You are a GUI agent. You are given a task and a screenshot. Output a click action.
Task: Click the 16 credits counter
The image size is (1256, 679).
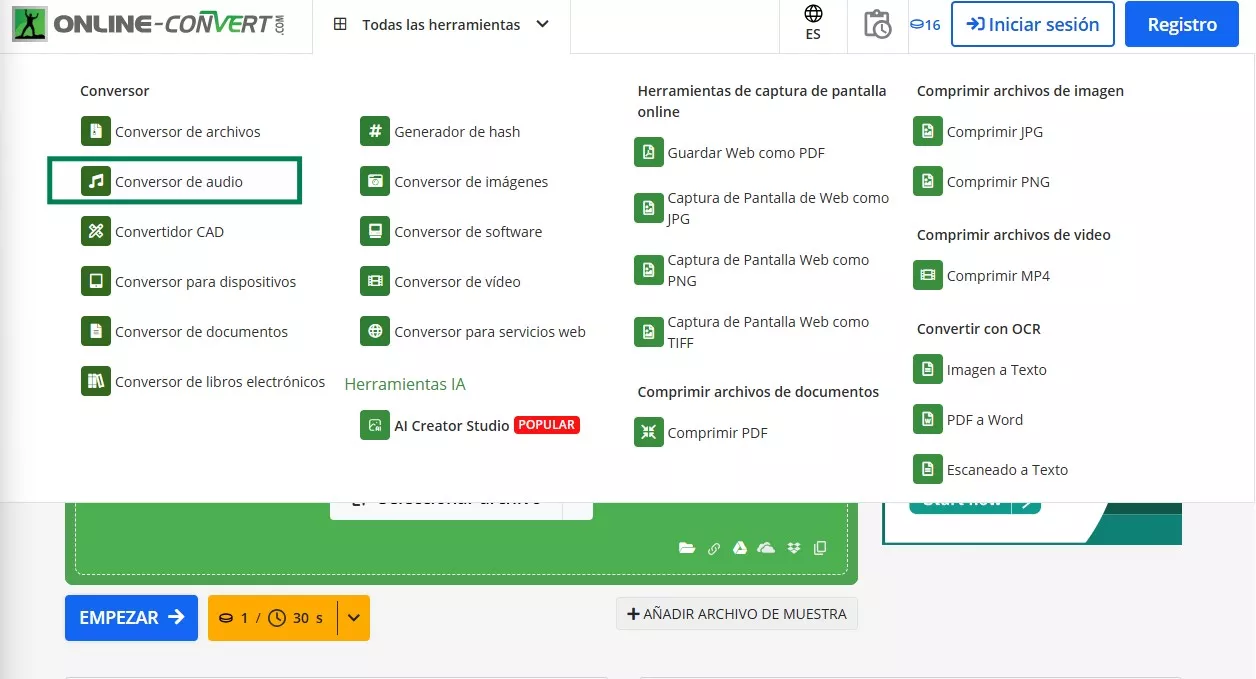(925, 25)
